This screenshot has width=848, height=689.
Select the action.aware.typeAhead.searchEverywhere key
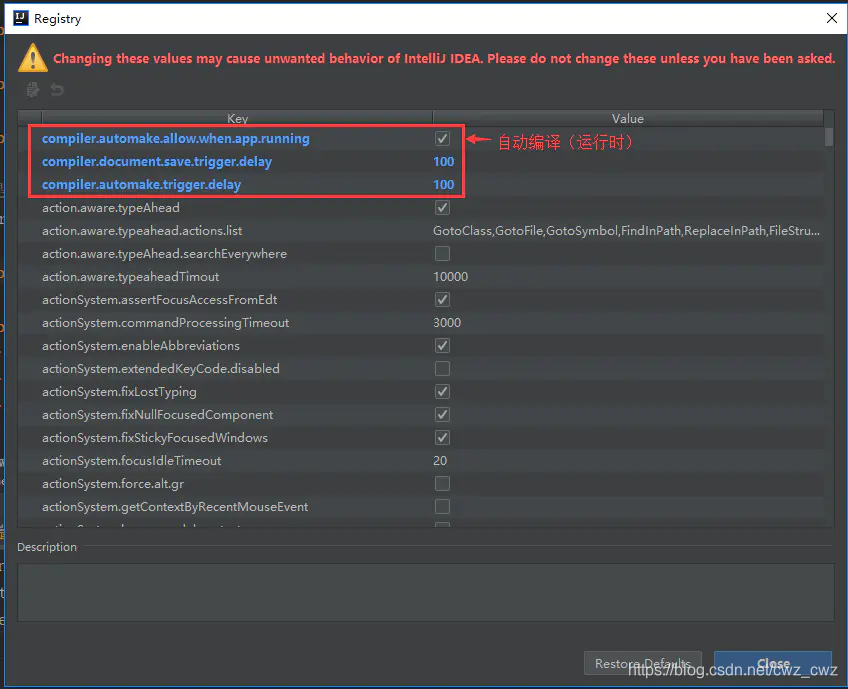164,254
